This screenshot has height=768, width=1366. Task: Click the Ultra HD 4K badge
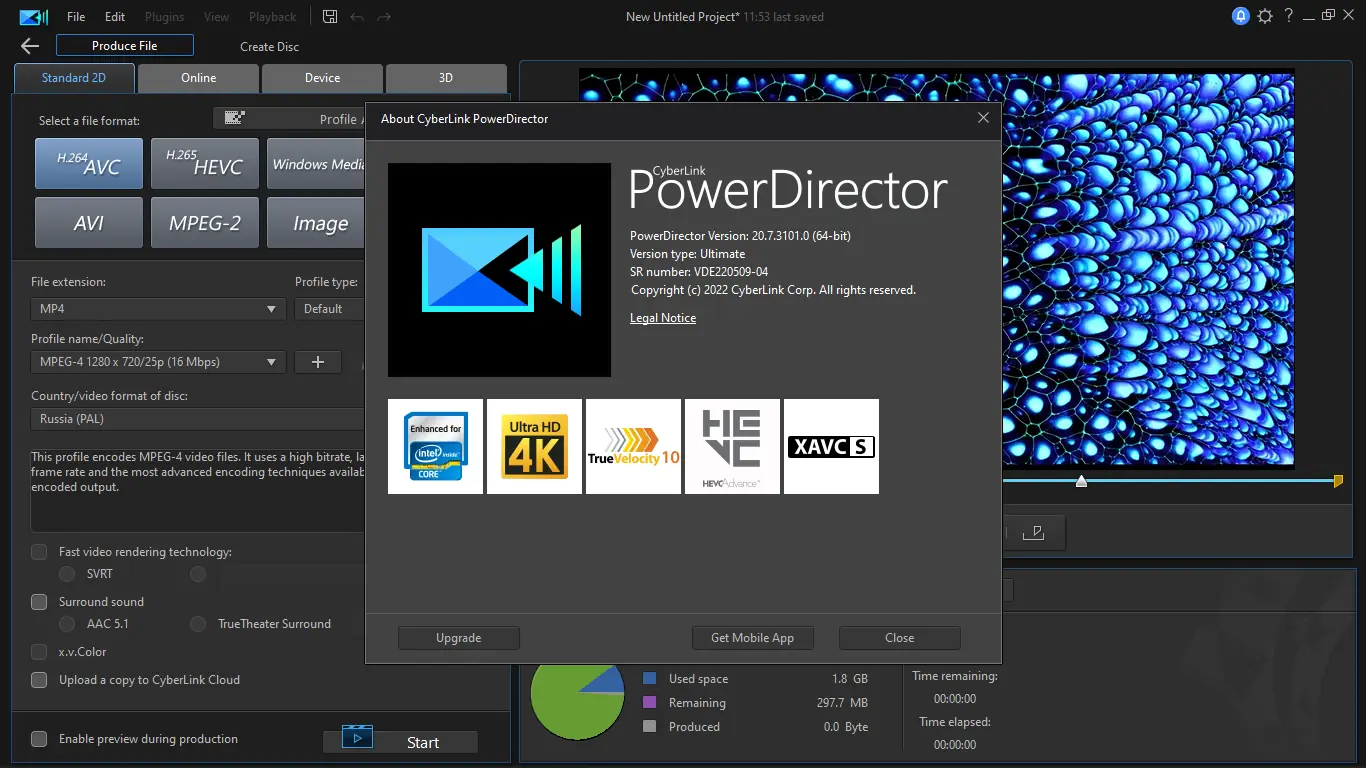tap(534, 446)
